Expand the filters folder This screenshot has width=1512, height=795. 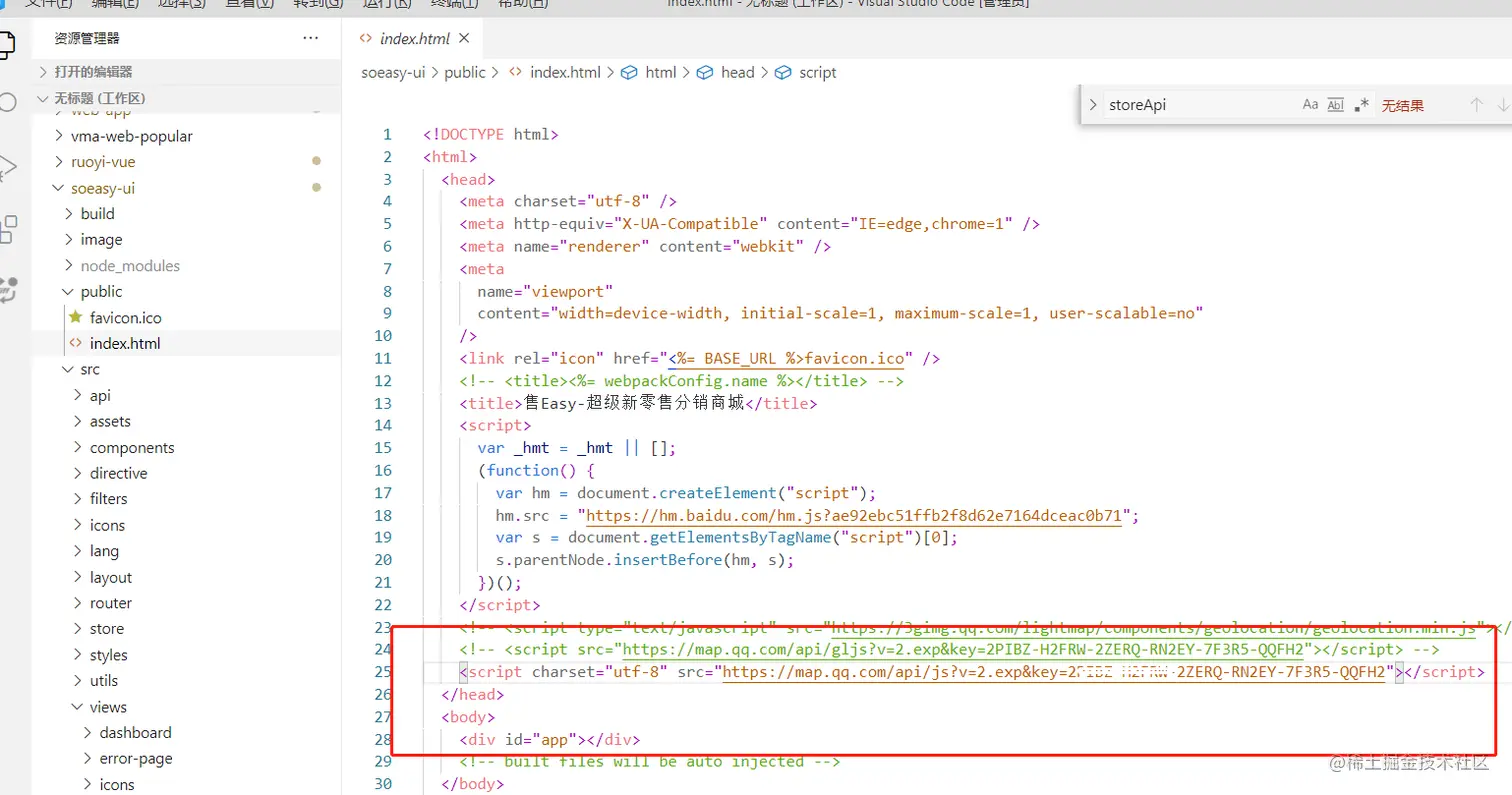tap(78, 498)
